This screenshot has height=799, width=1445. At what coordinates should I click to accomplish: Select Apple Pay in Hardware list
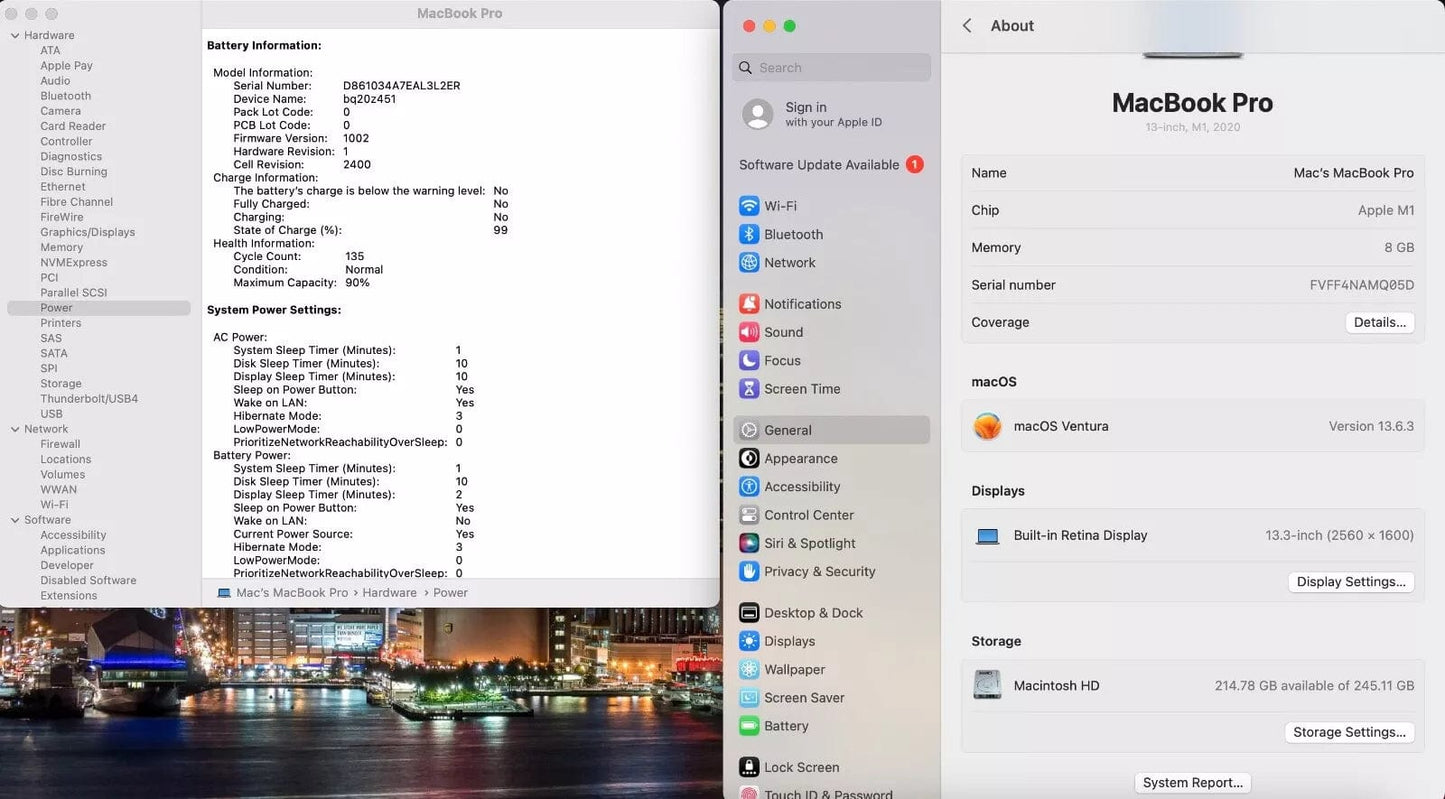pyautogui.click(x=66, y=66)
